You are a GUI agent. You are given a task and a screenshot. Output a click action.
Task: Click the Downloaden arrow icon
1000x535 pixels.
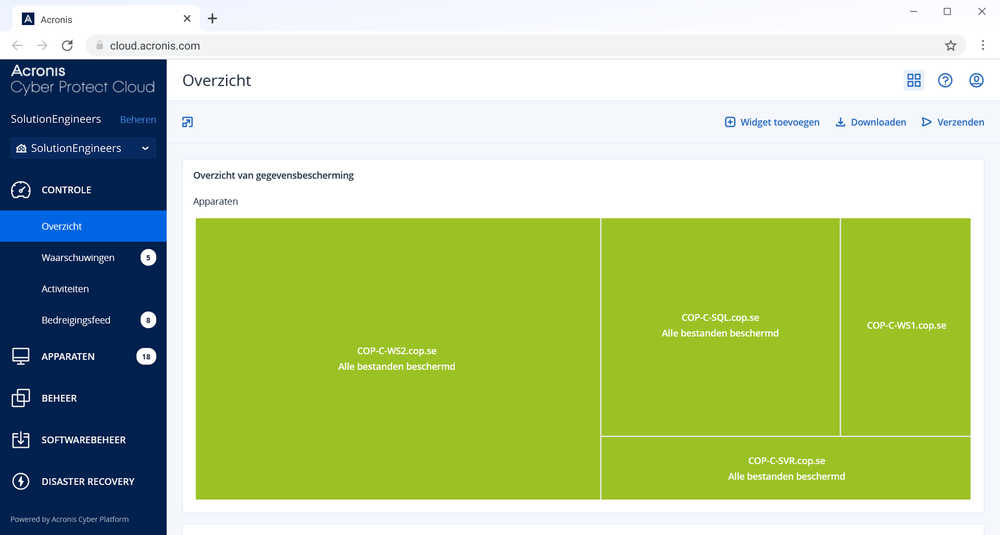tap(841, 122)
